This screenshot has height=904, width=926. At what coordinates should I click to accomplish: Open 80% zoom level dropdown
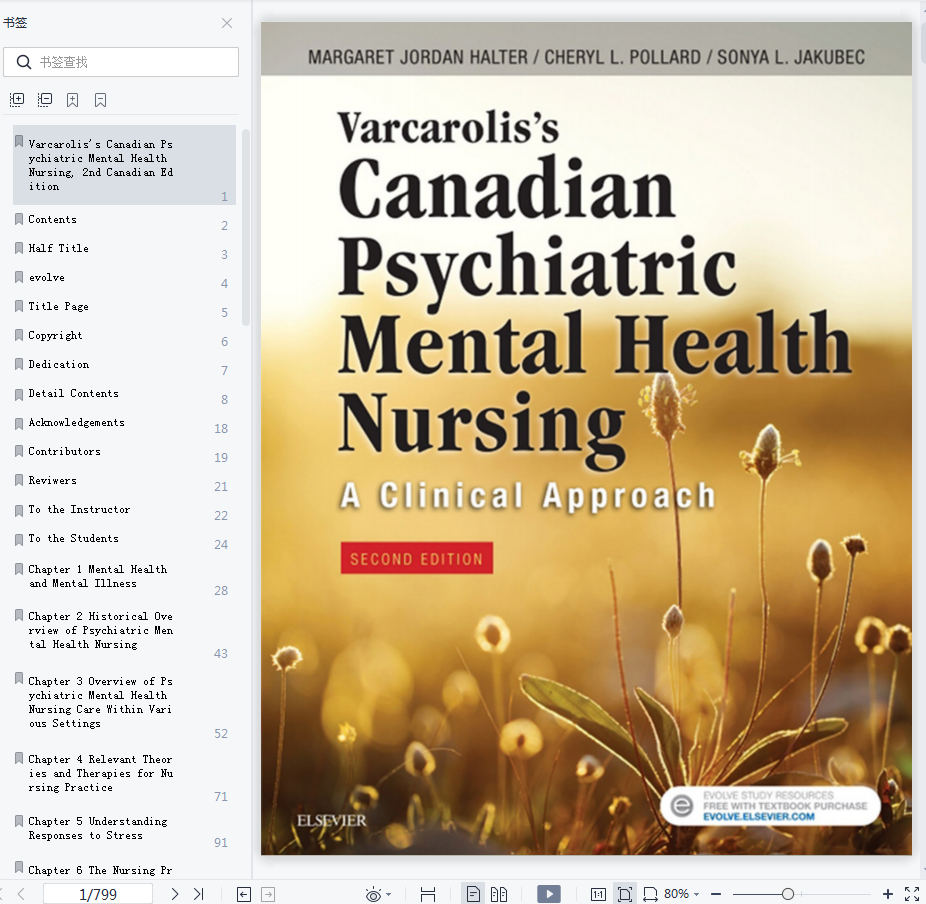682,894
